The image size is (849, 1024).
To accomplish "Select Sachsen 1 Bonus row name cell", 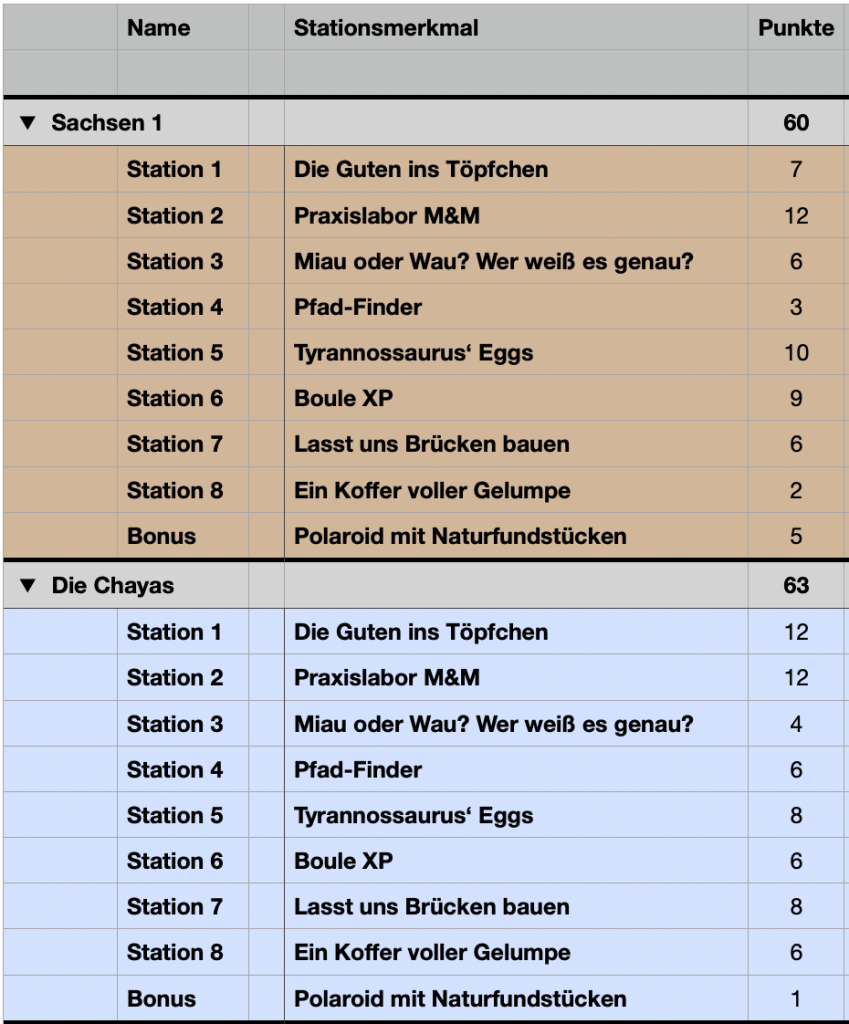I will (x=183, y=536).
